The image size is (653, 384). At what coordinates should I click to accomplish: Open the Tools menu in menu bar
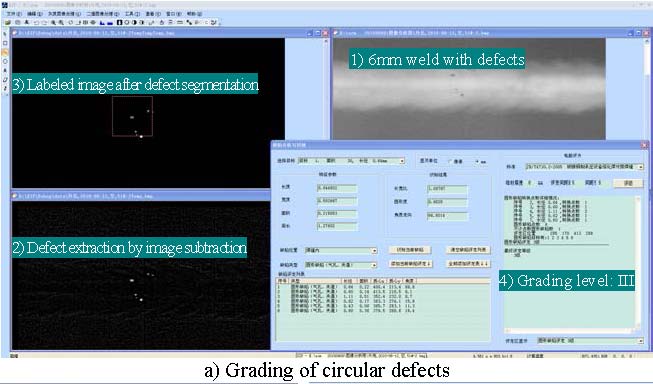(132, 14)
